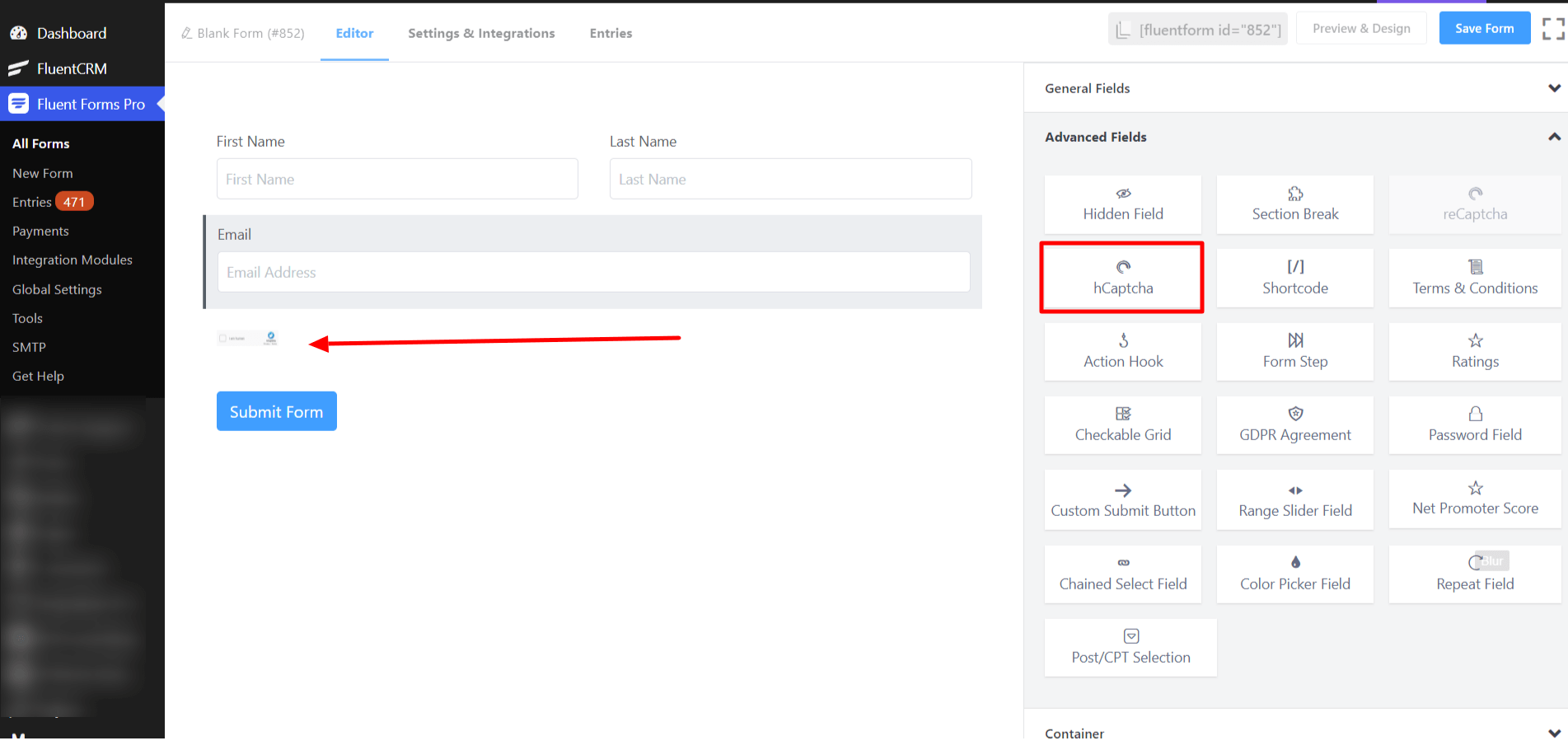
Task: Add the GDPR Agreement field
Action: point(1294,425)
